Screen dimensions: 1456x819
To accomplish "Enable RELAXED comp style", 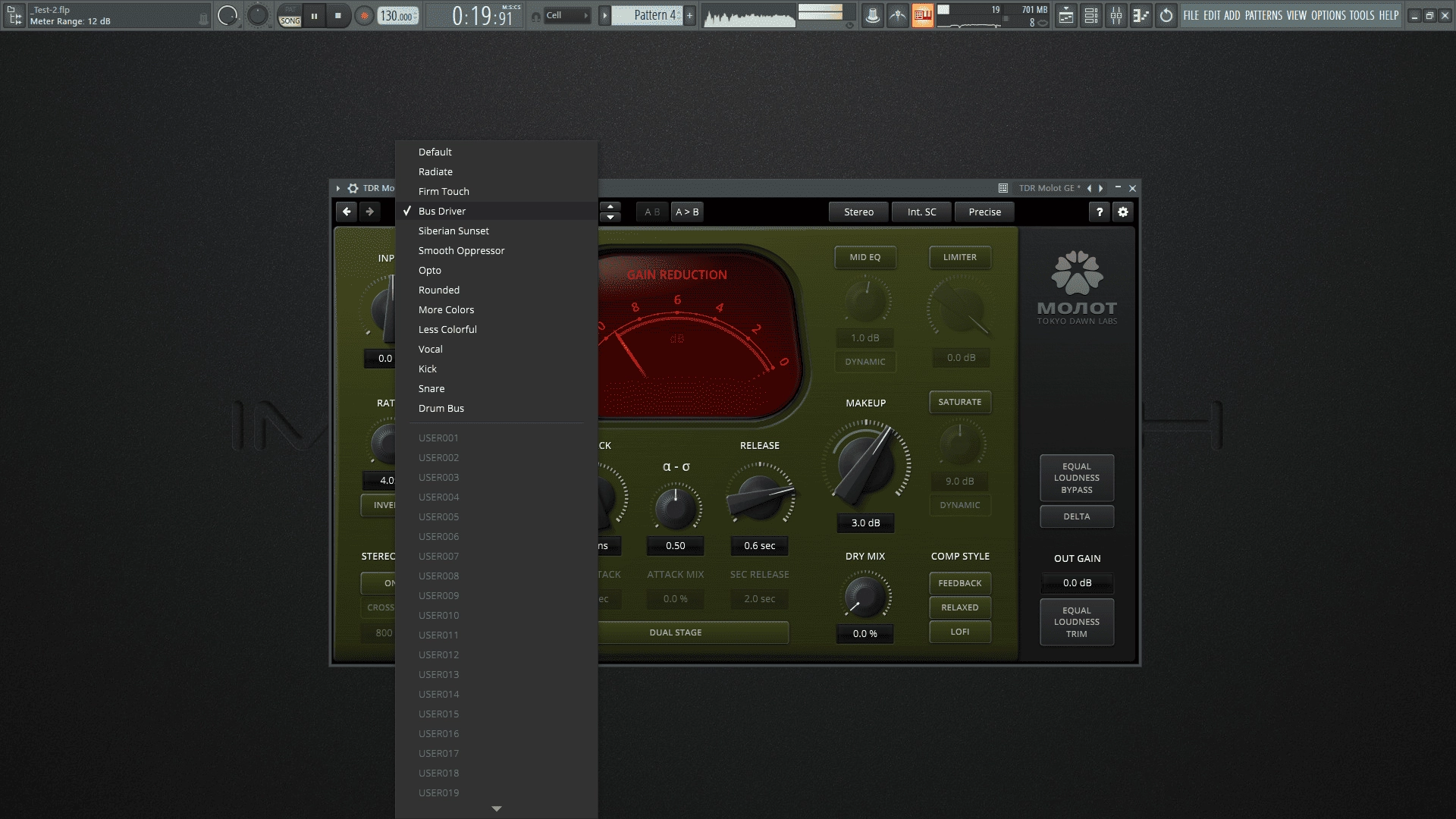I will 960,607.
